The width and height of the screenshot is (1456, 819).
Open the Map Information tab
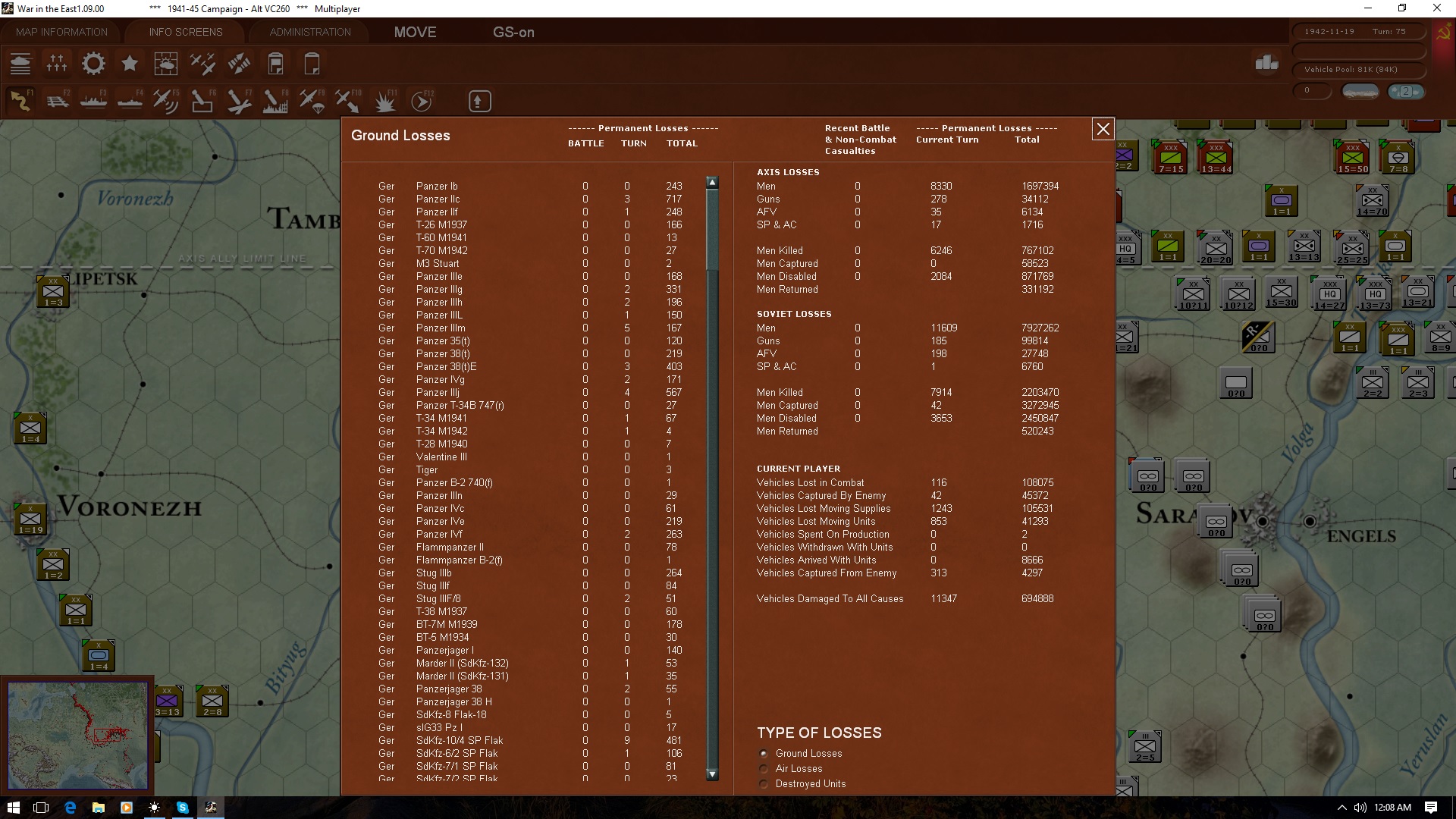point(61,32)
